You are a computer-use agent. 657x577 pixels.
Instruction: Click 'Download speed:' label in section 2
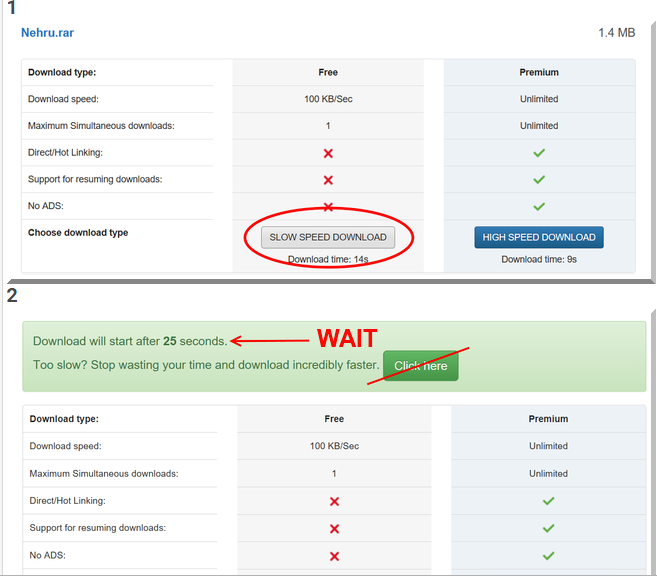(65, 446)
